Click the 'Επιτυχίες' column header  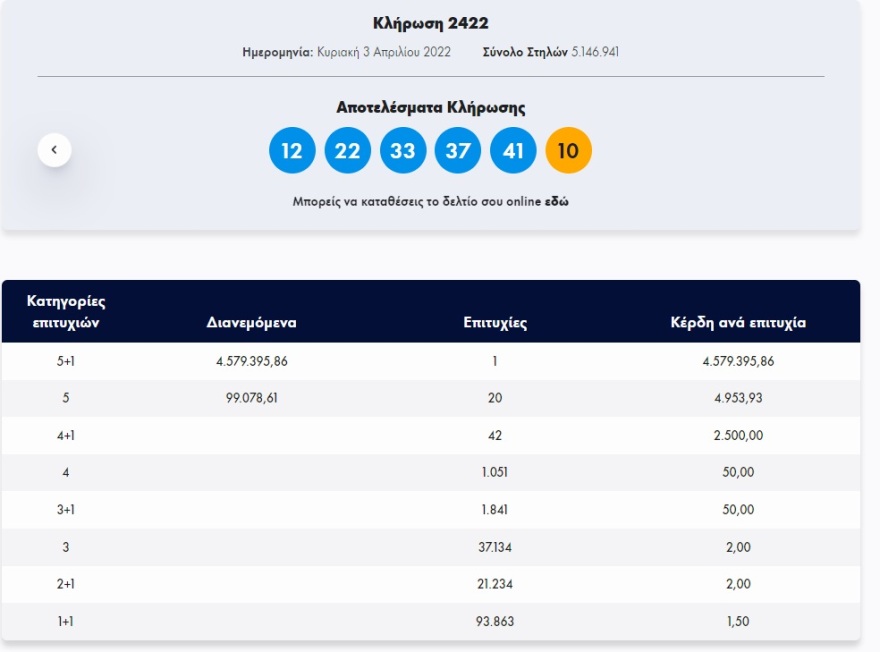pos(495,323)
